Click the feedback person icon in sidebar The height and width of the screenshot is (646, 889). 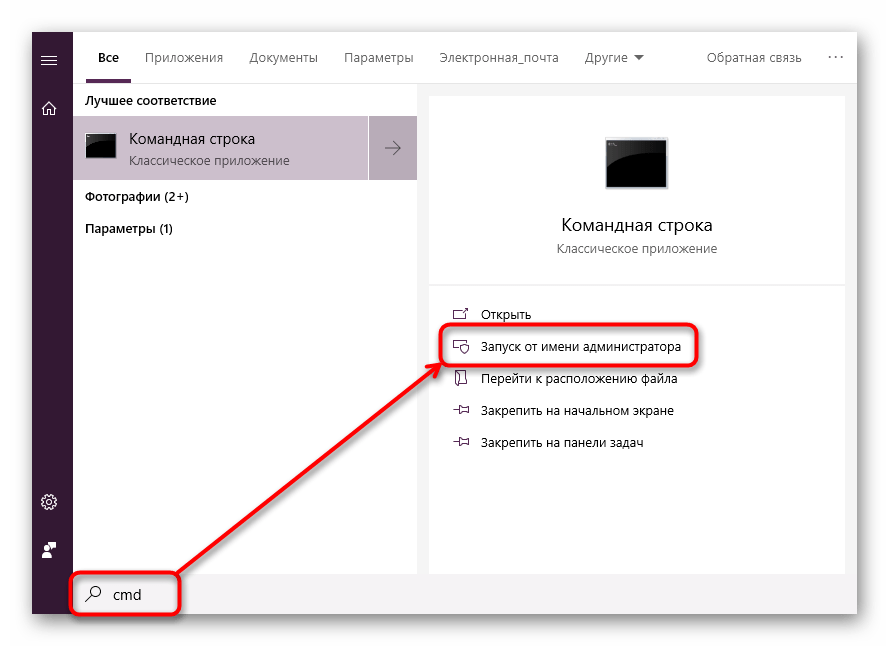coord(49,550)
